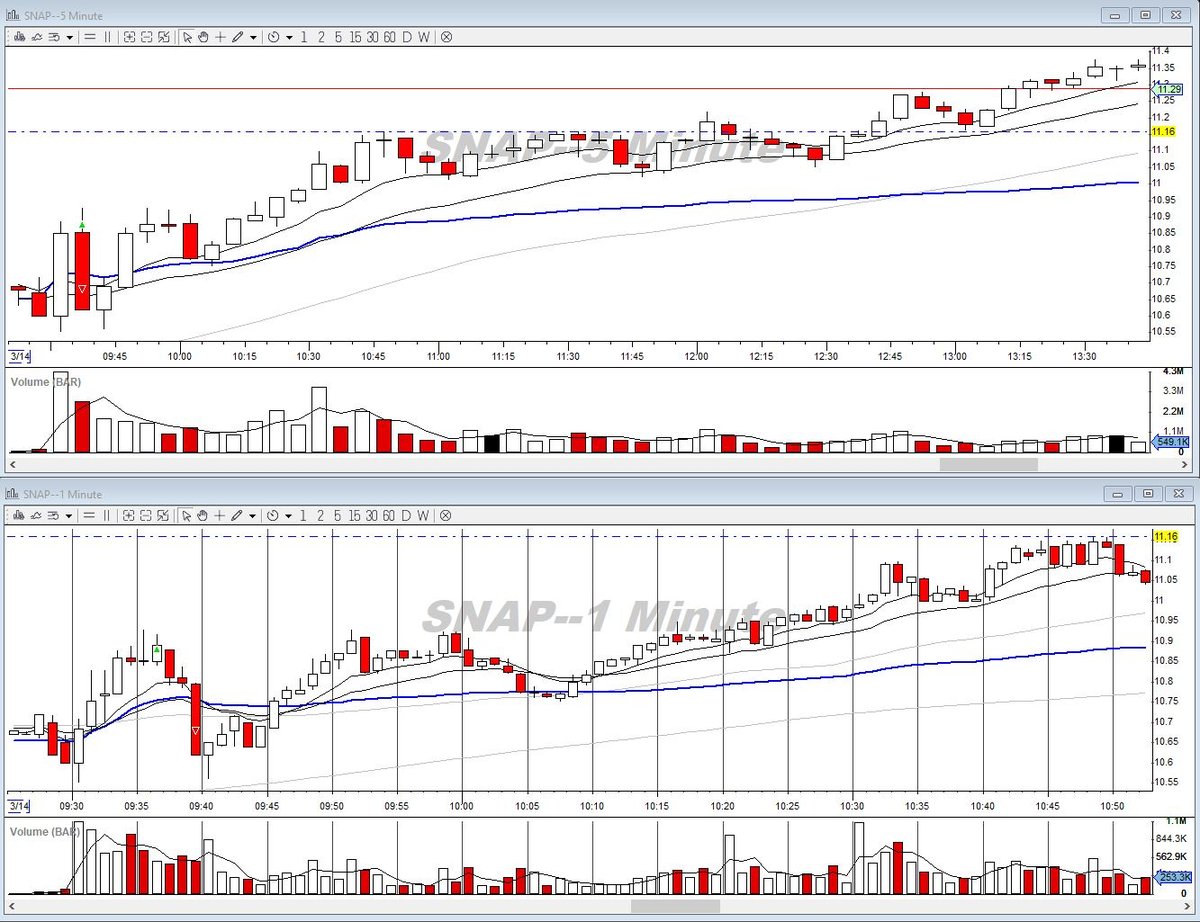Switch 5 Minute window to 1-minute interval
Screen dimensions: 1200x922
click(x=304, y=37)
